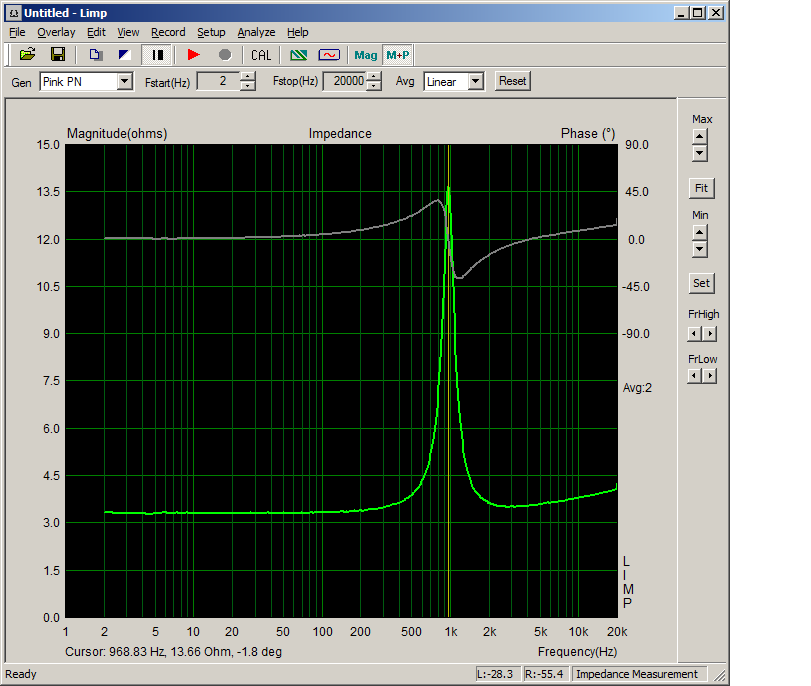811x686 pixels.
Task: Click the Fstop(Hz) value field
Action: 345,81
